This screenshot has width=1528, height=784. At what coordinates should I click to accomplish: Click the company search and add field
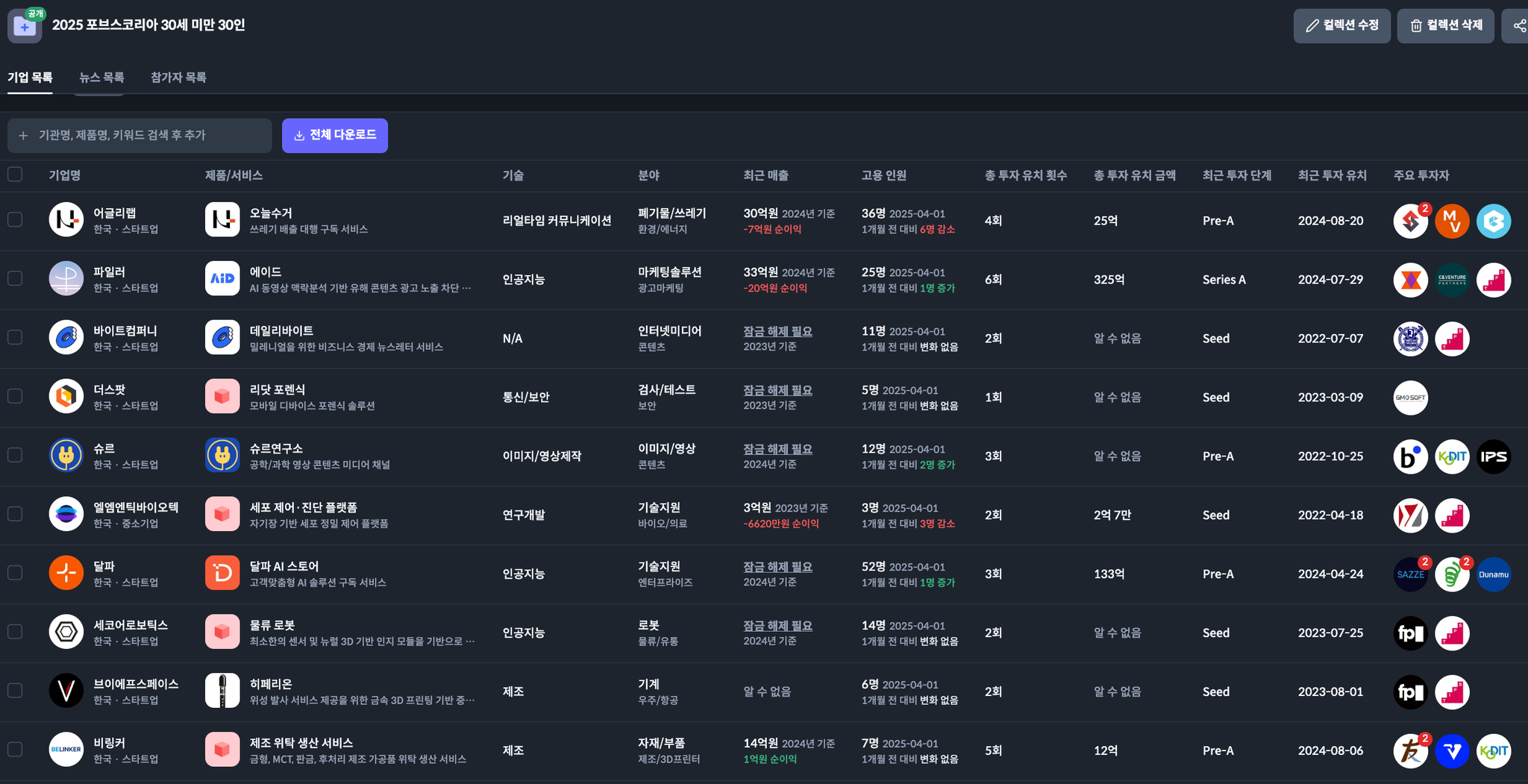[x=140, y=136]
